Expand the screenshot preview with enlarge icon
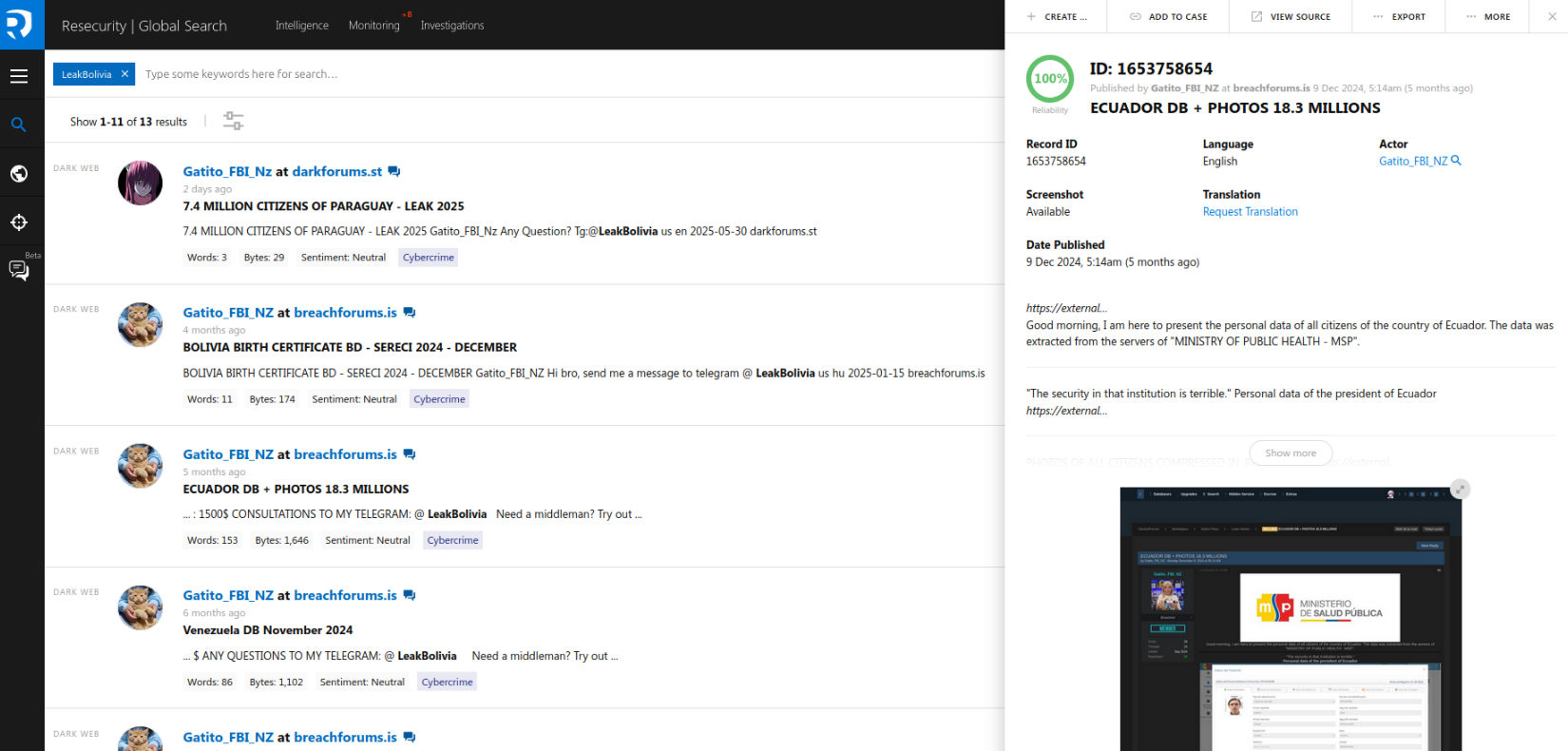The width and height of the screenshot is (1568, 751). (x=1461, y=489)
